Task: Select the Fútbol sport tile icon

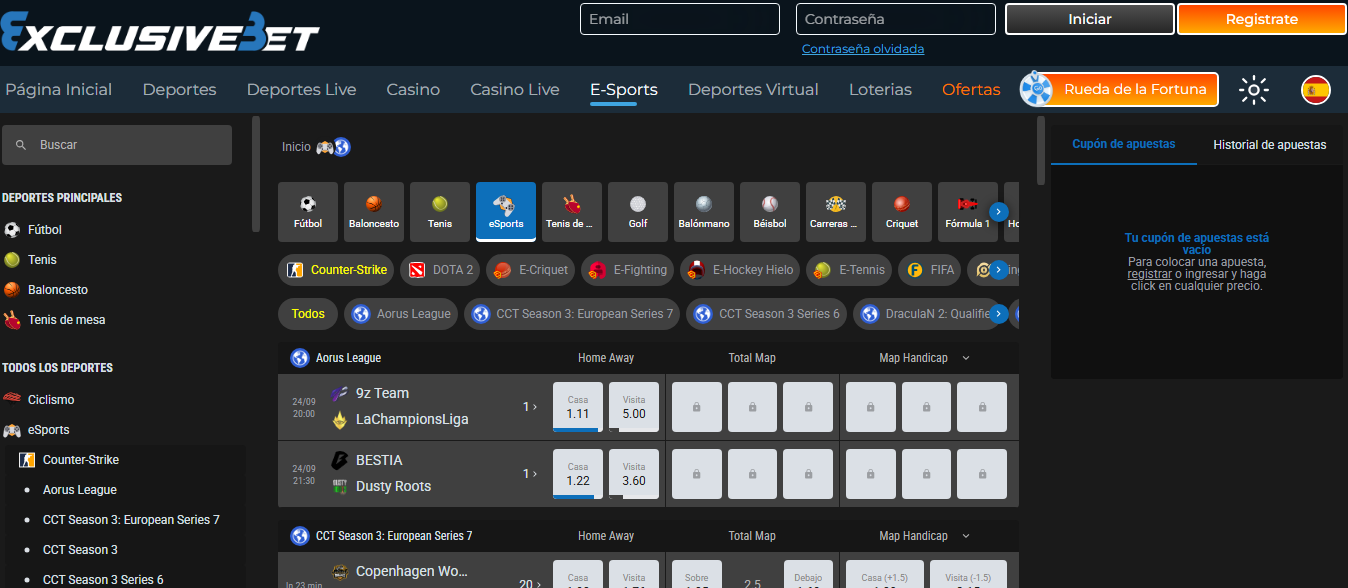Action: tap(308, 204)
